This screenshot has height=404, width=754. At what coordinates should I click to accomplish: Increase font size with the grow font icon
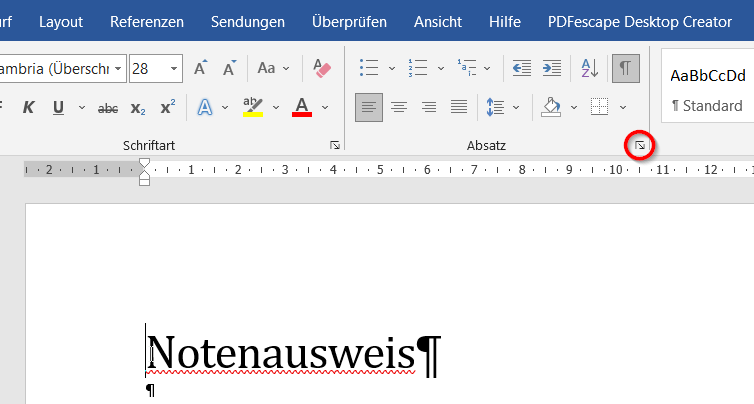pos(201,68)
